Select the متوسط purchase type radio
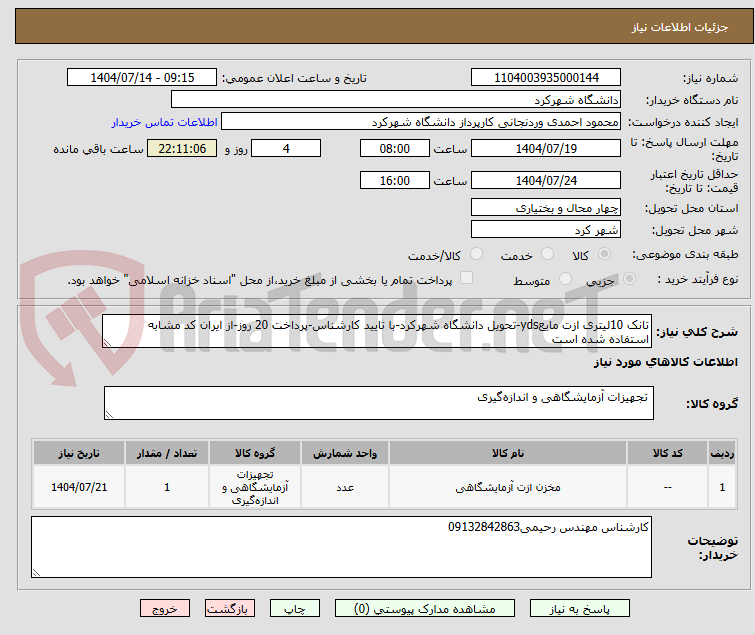Image resolution: width=755 pixels, height=635 pixels. coord(565,279)
